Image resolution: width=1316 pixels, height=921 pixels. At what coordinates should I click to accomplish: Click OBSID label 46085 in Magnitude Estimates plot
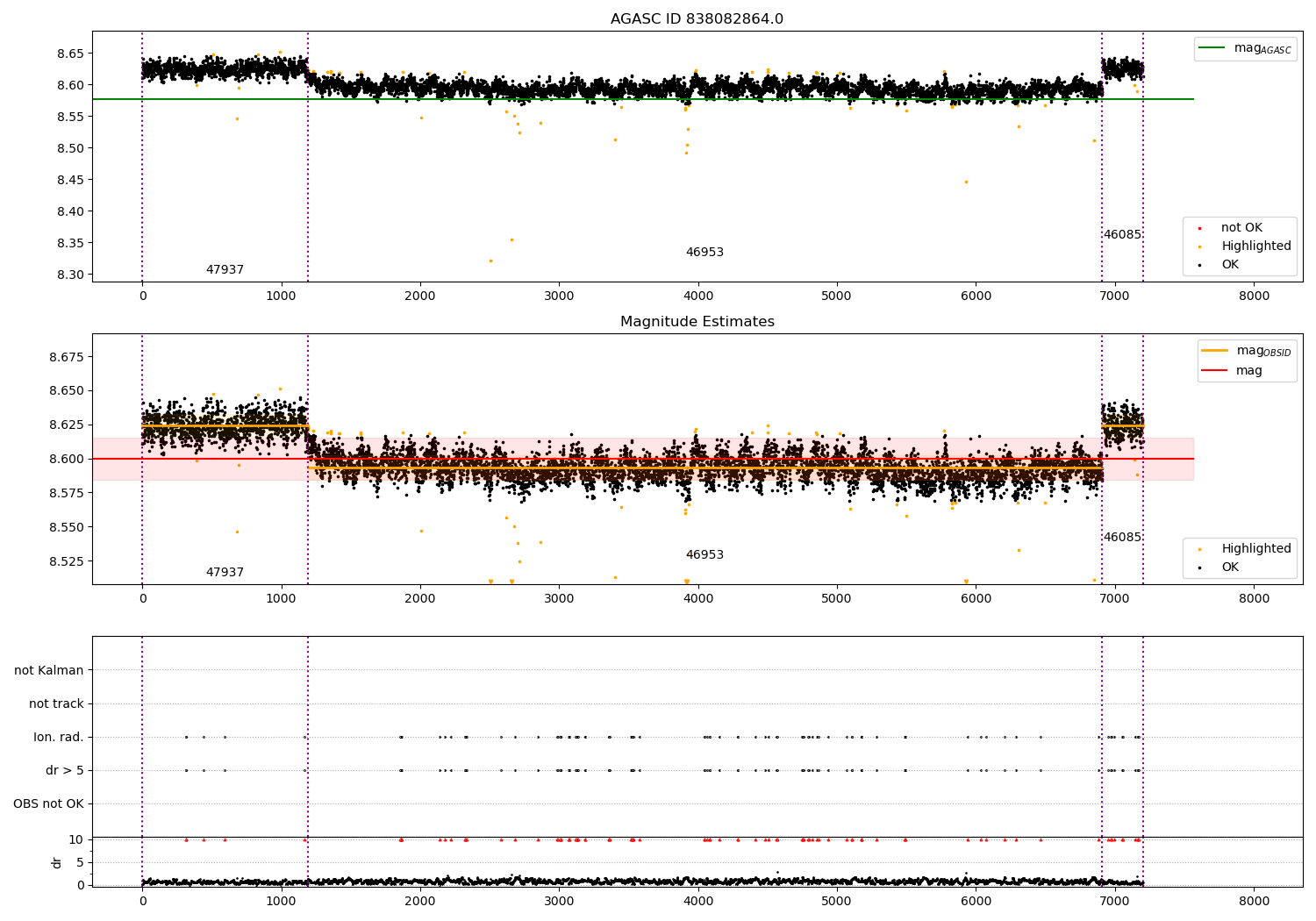tap(1122, 538)
